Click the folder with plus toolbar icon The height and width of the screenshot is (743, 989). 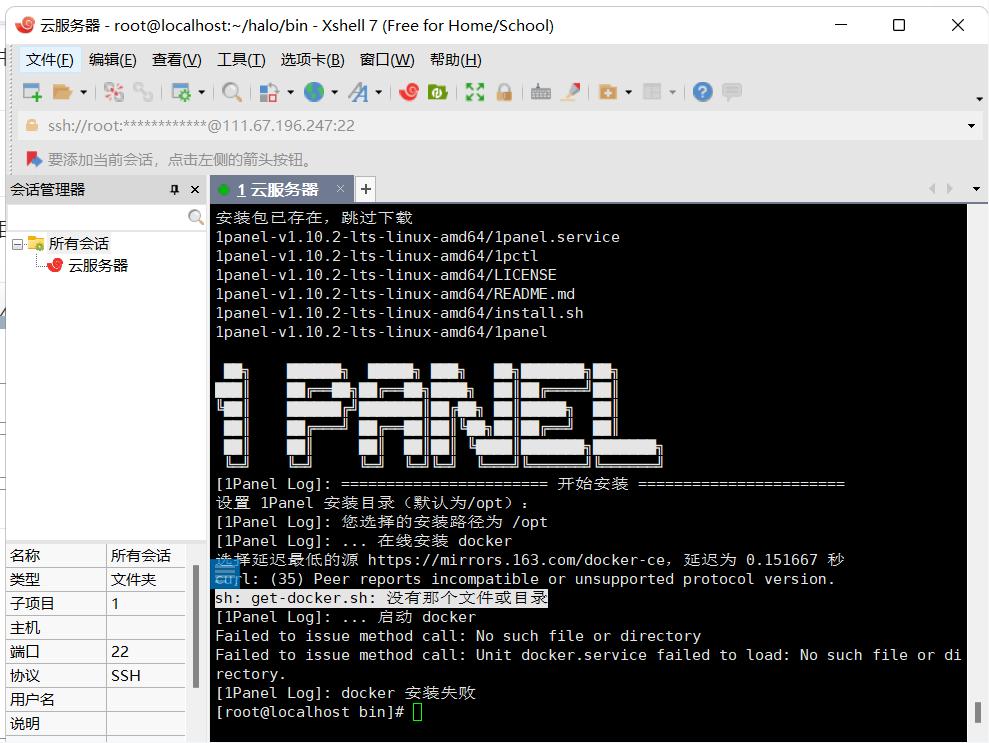click(608, 92)
